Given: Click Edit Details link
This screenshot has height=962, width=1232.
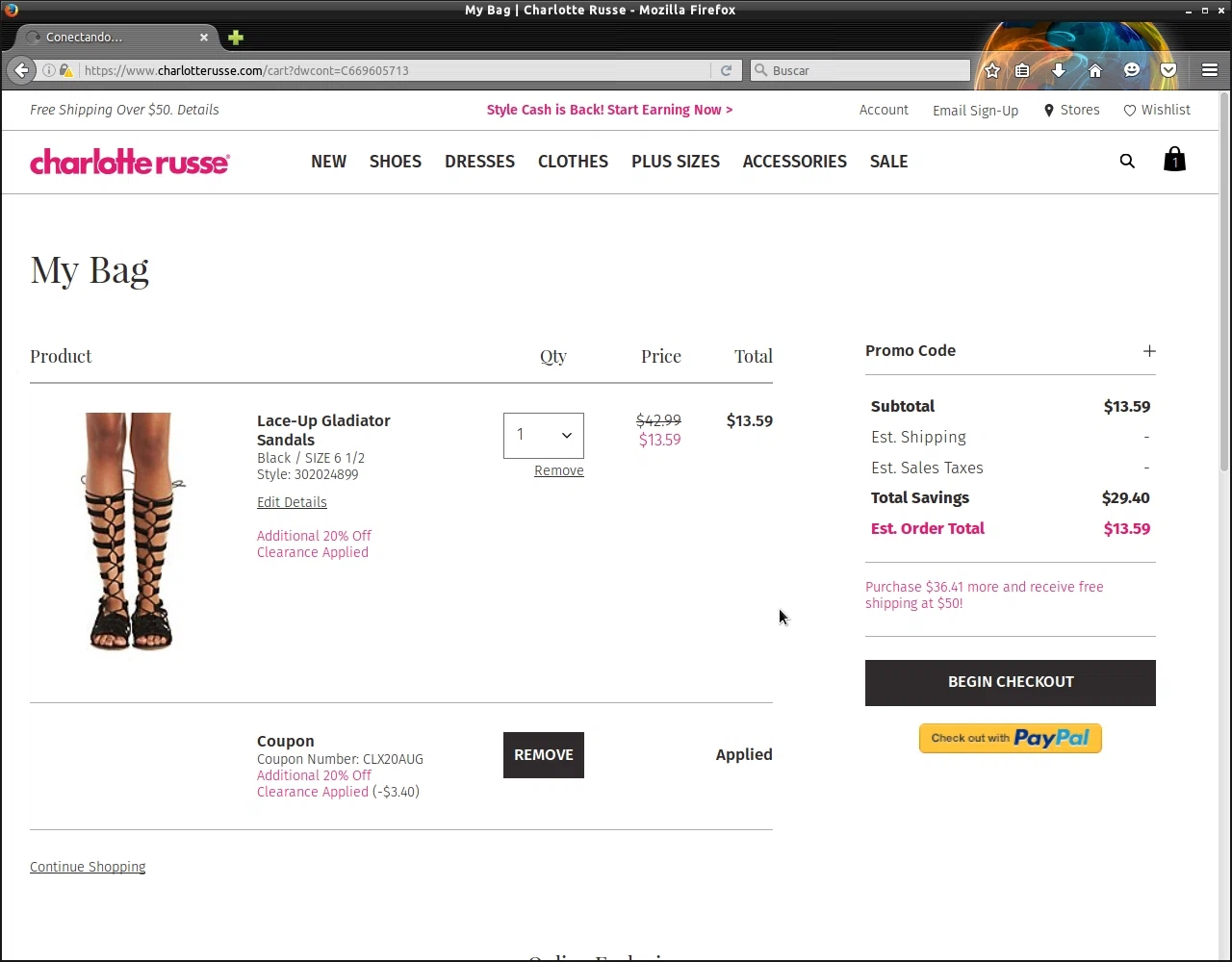Looking at the screenshot, I should 292,502.
